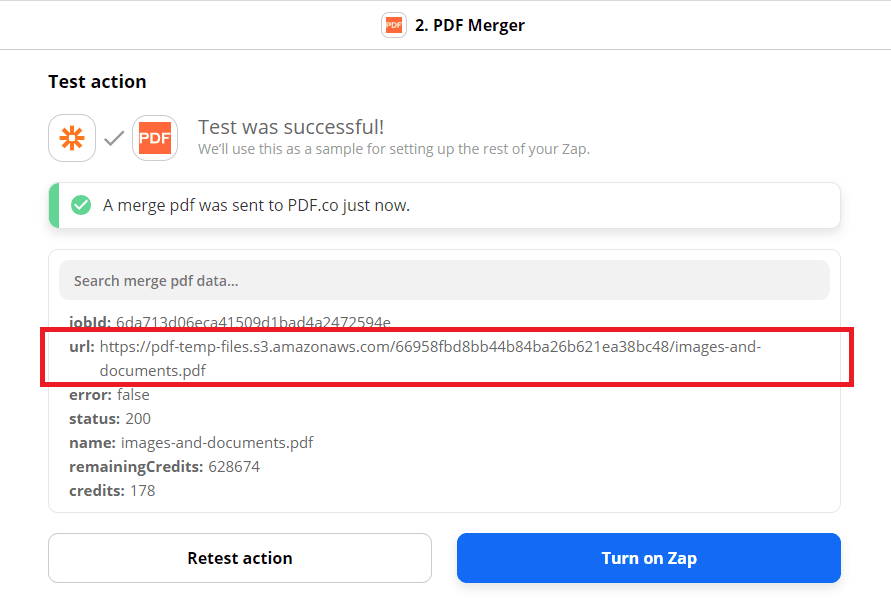
Task: Click inside the Search merge pdf data field
Action: (x=445, y=280)
